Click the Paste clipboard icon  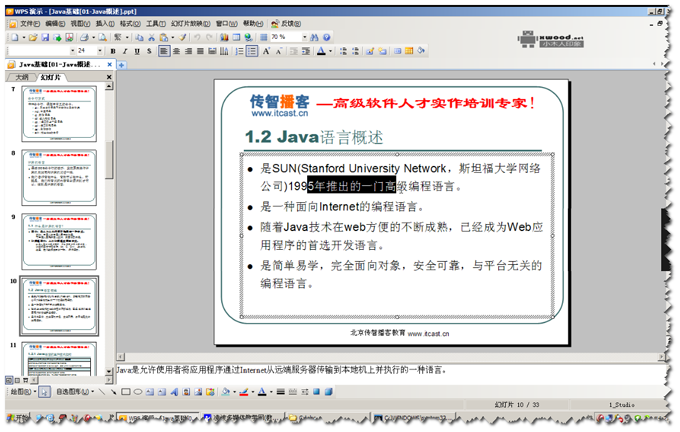[x=163, y=38]
